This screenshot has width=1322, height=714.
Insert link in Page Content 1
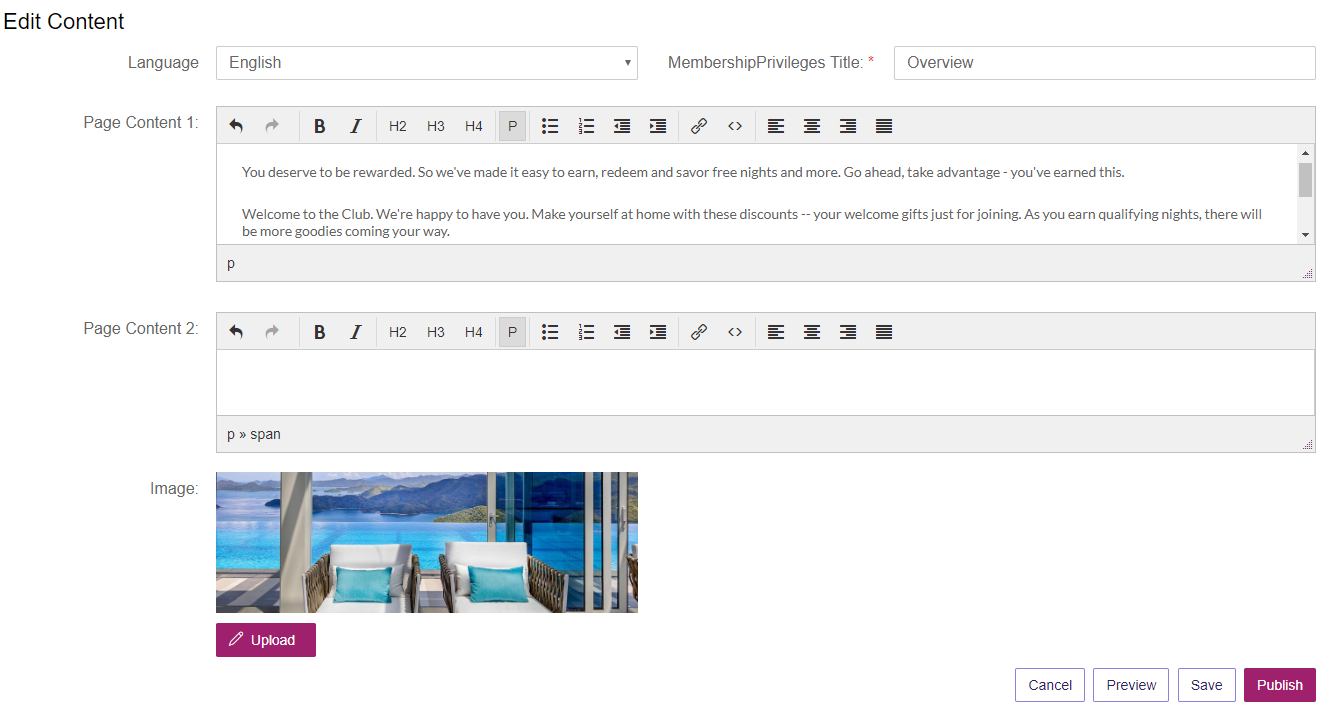tap(699, 126)
